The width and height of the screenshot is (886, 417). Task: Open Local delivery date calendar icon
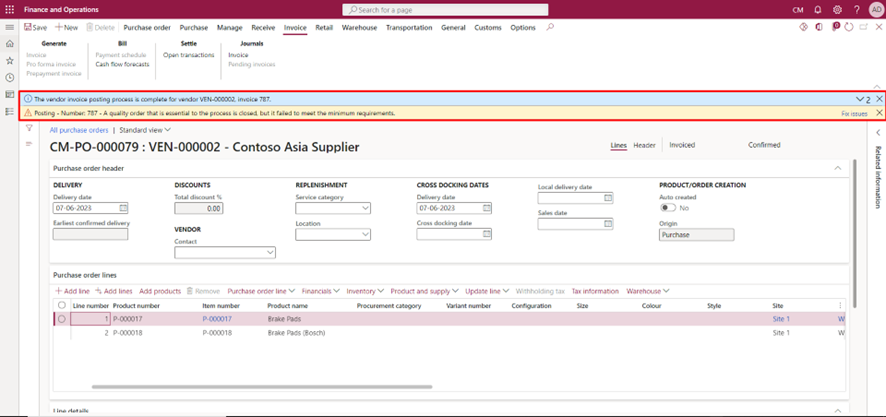point(608,198)
